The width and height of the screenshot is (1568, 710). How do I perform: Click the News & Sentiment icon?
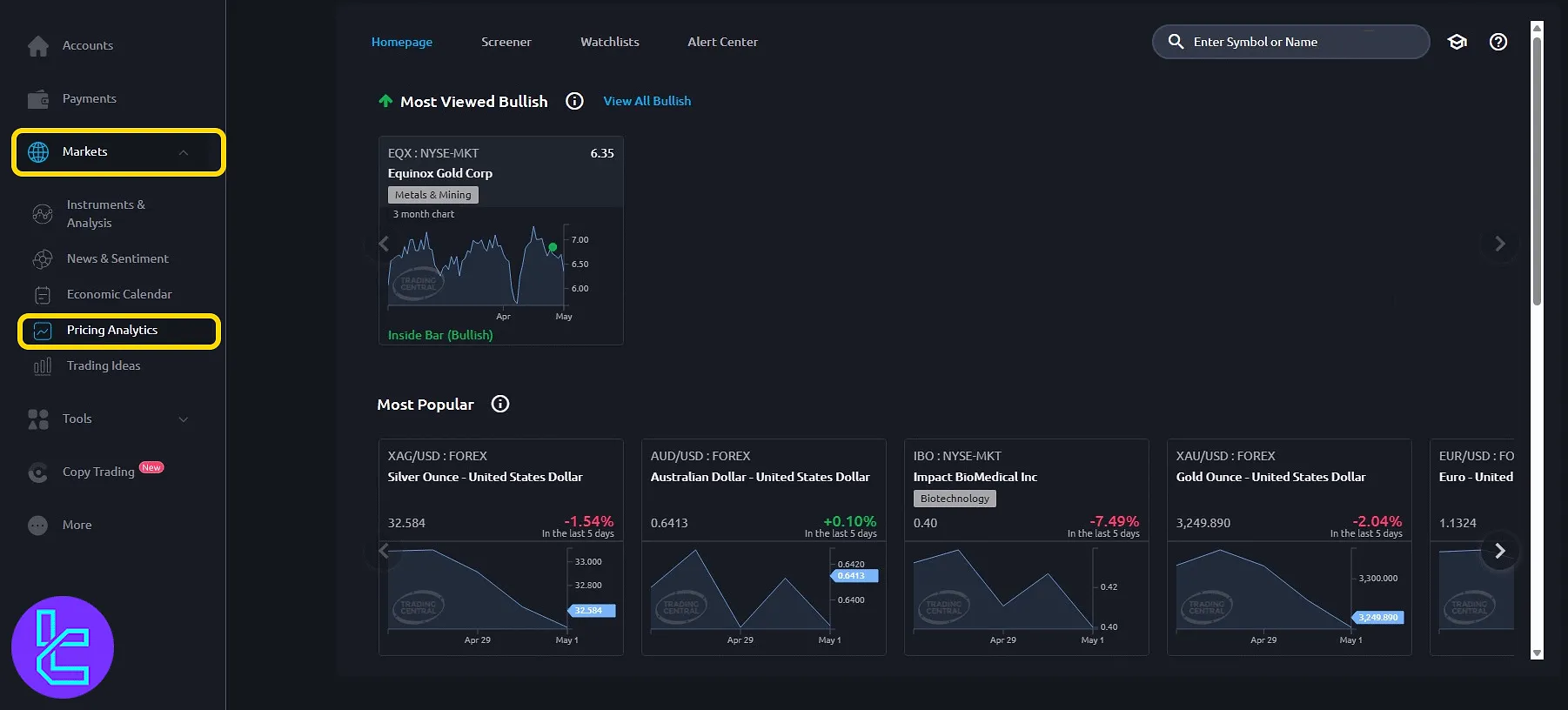point(43,259)
